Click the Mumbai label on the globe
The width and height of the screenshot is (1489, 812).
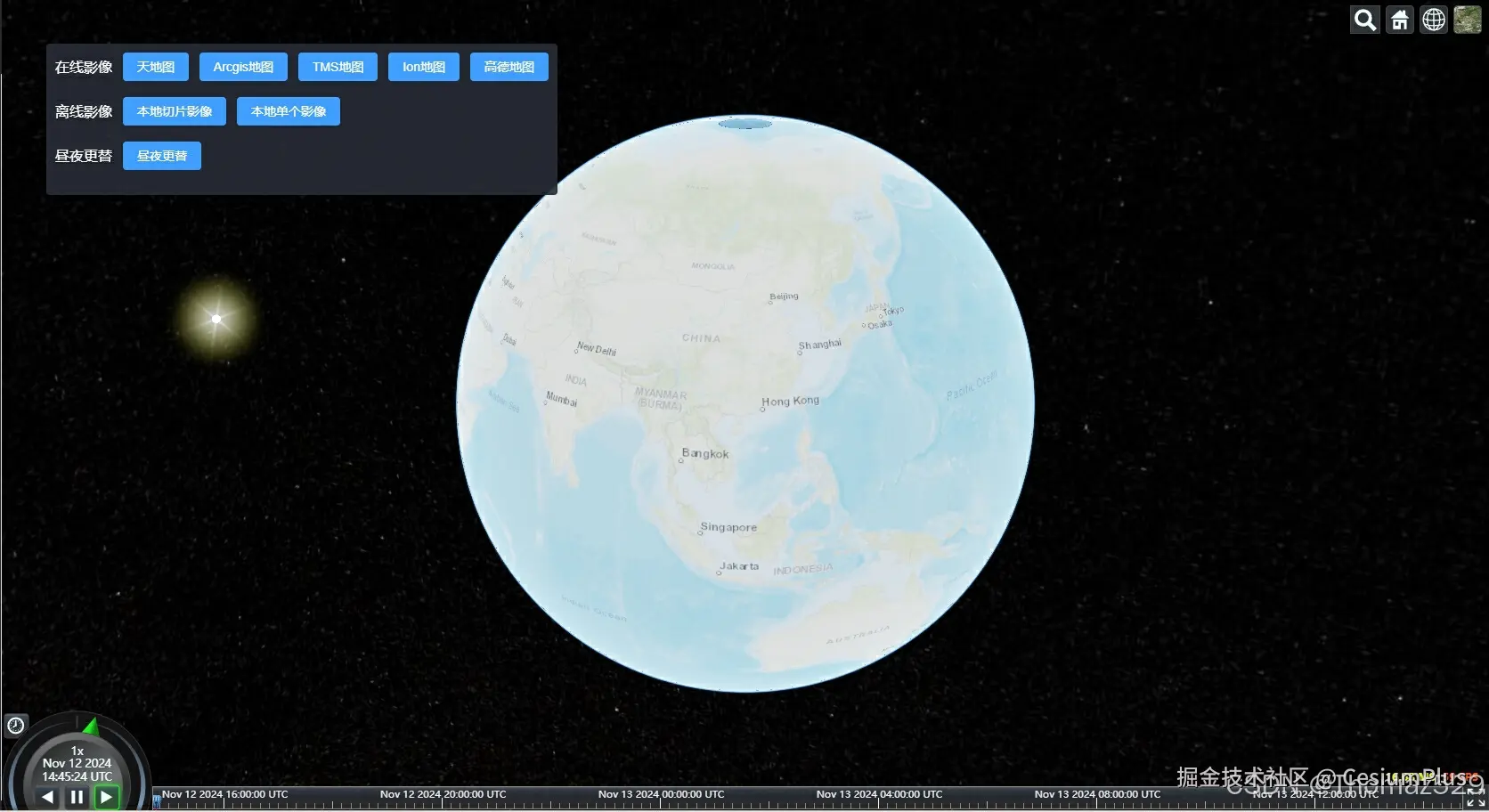(561, 399)
